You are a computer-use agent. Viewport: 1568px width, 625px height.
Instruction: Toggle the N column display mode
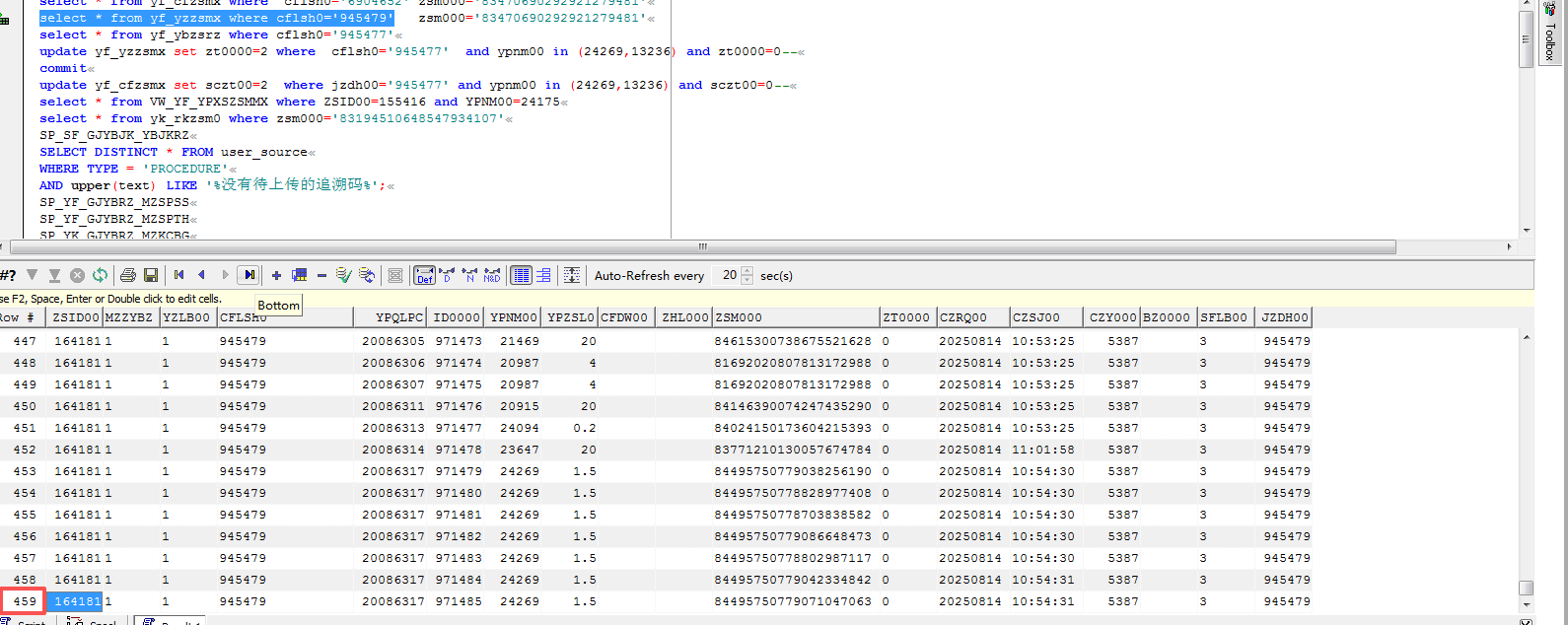coord(469,275)
